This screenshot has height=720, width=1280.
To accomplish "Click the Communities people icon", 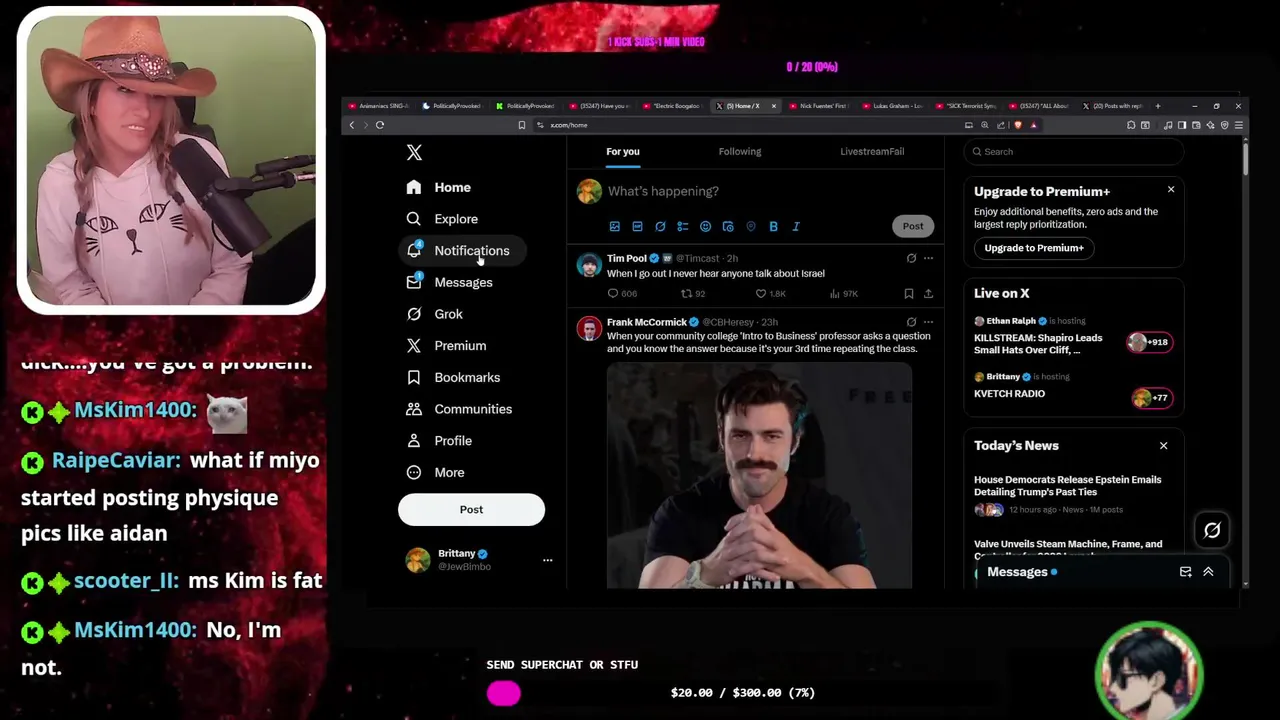I will pyautogui.click(x=414, y=409).
